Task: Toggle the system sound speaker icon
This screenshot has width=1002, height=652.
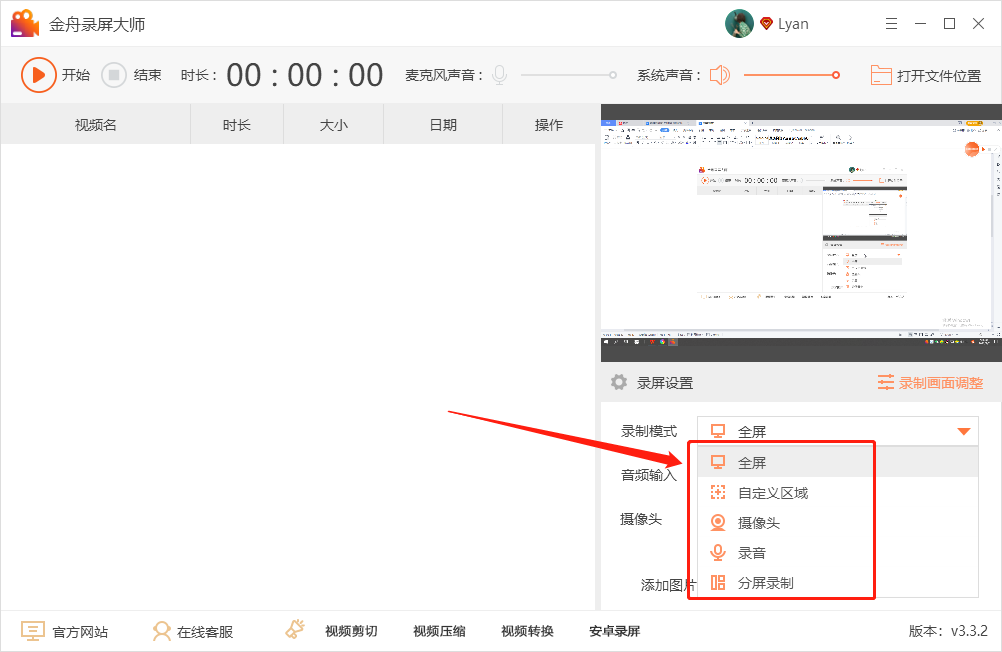Action: point(720,75)
